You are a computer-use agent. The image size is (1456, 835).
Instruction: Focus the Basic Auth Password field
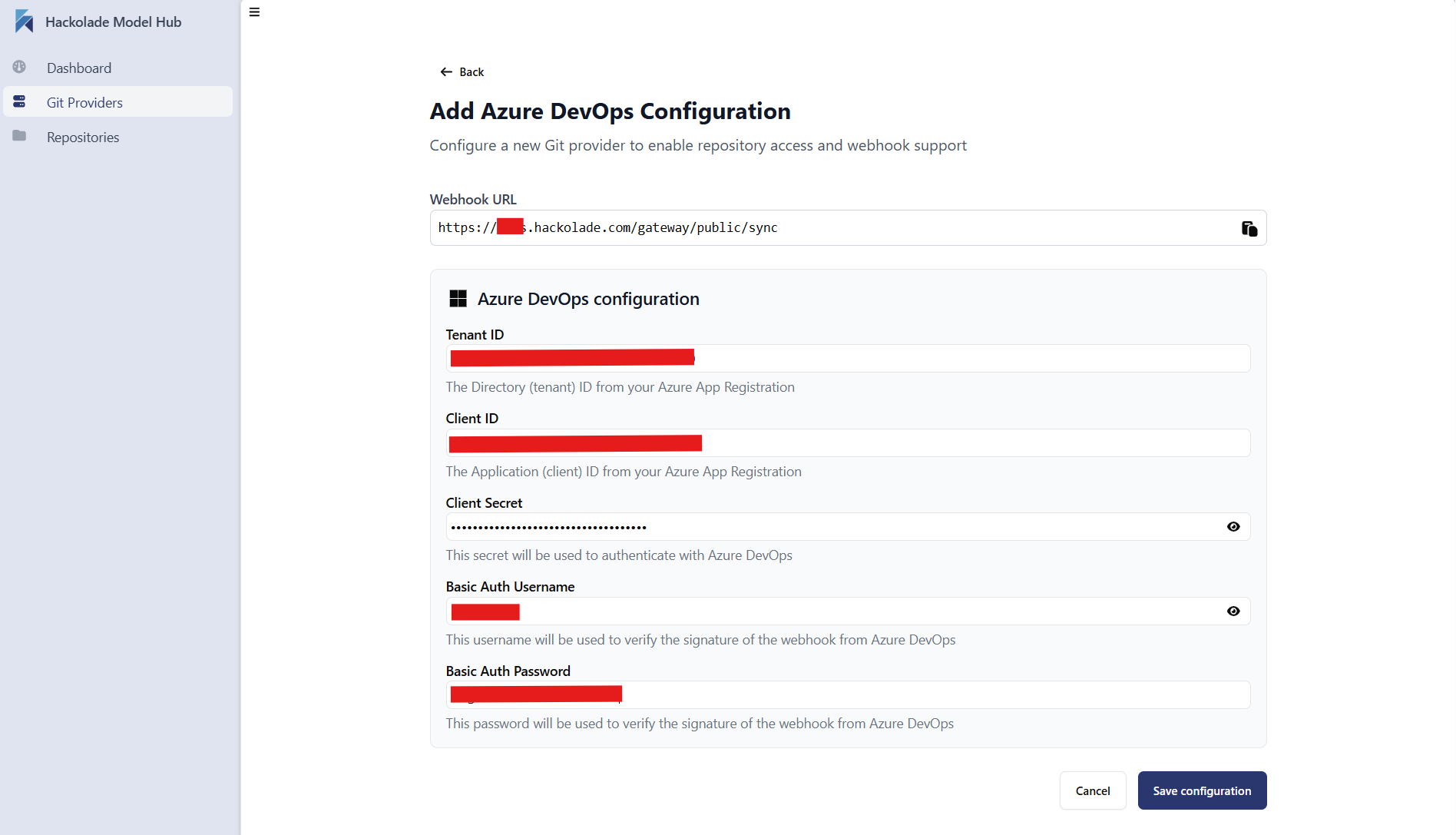(x=845, y=694)
